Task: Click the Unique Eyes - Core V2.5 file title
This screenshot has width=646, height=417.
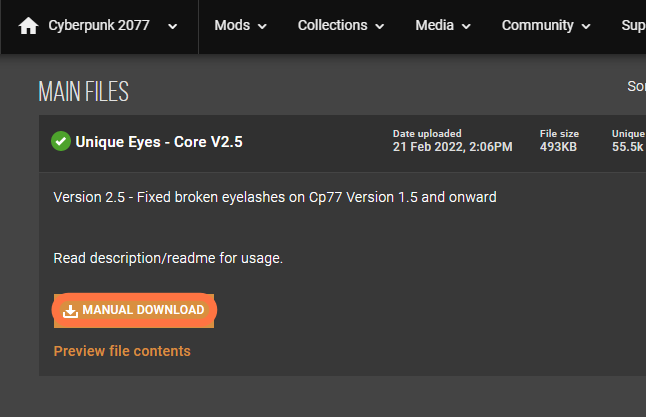Action: tap(159, 142)
